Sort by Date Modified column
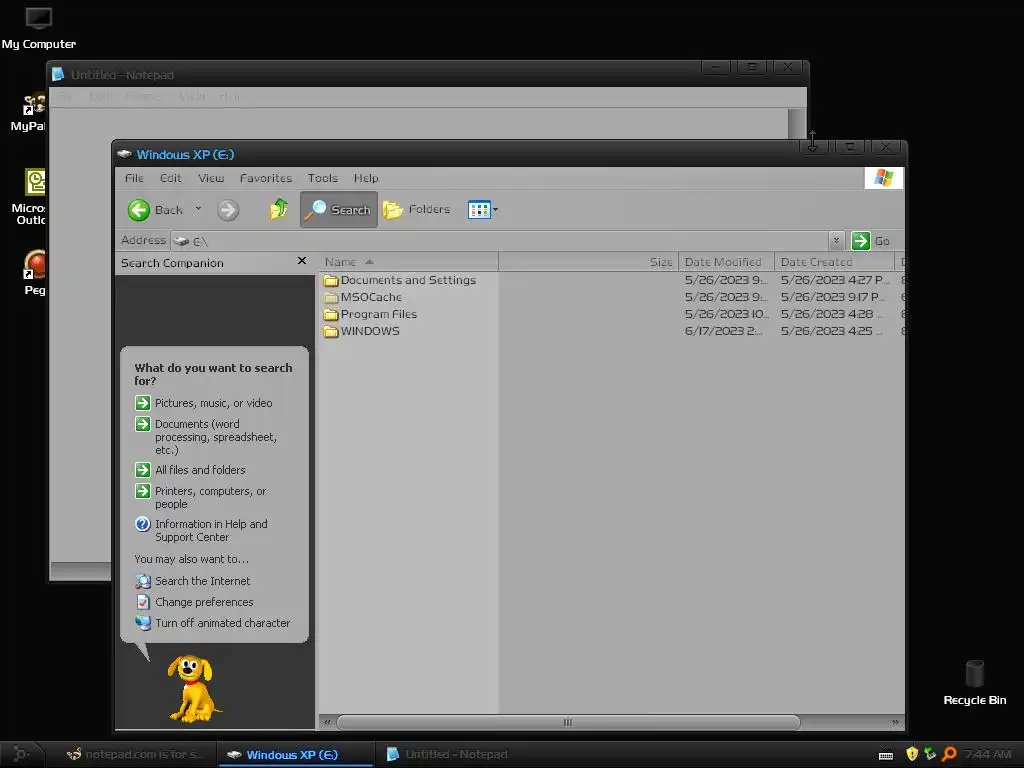This screenshot has width=1024, height=768. point(726,262)
